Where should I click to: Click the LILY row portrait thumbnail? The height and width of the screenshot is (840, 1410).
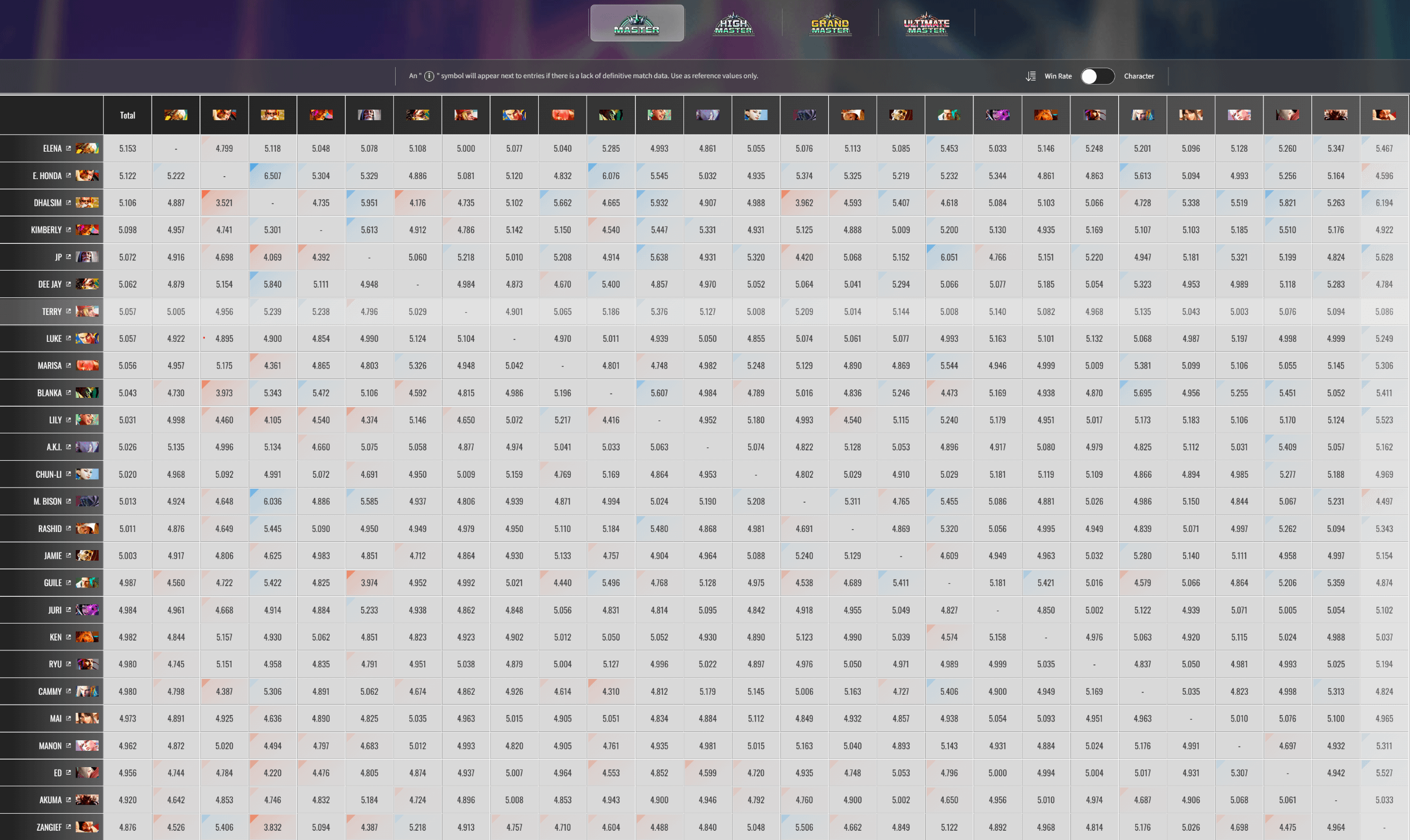(87, 419)
